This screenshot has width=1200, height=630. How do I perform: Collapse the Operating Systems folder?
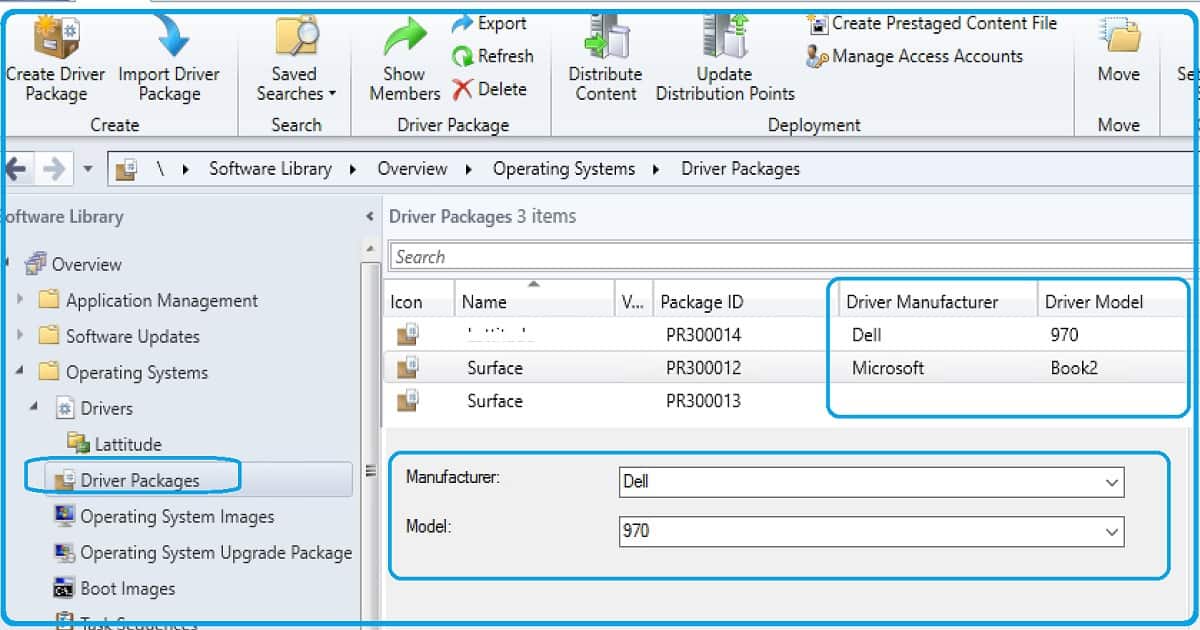[x=21, y=372]
